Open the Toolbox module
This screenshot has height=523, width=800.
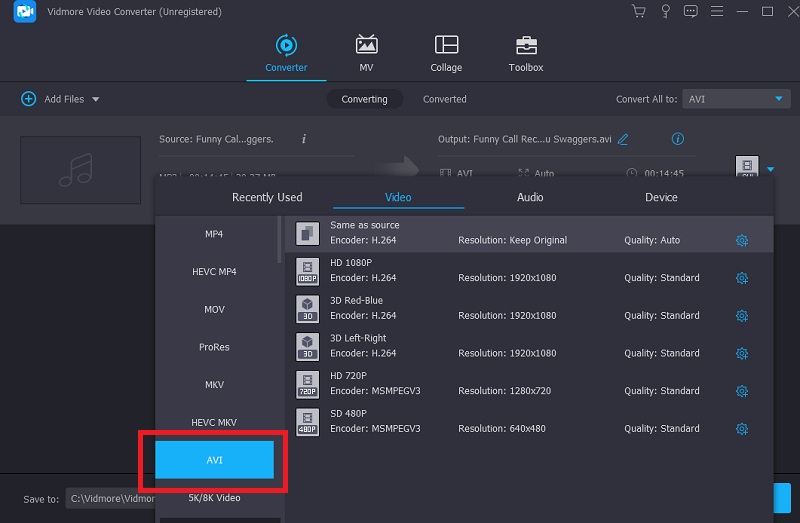tap(525, 52)
